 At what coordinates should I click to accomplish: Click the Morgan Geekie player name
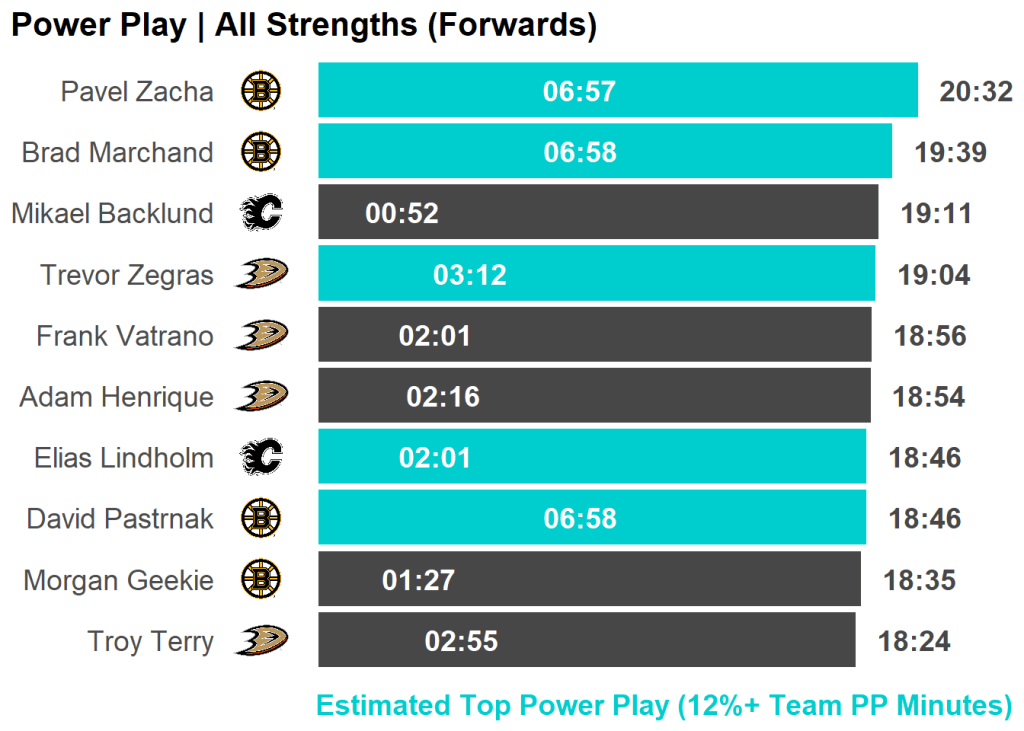(x=118, y=580)
